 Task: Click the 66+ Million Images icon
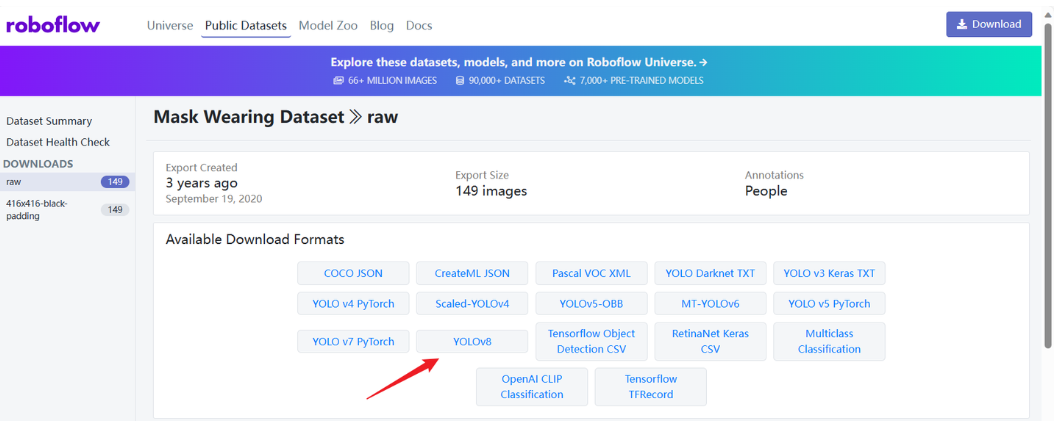tap(338, 80)
